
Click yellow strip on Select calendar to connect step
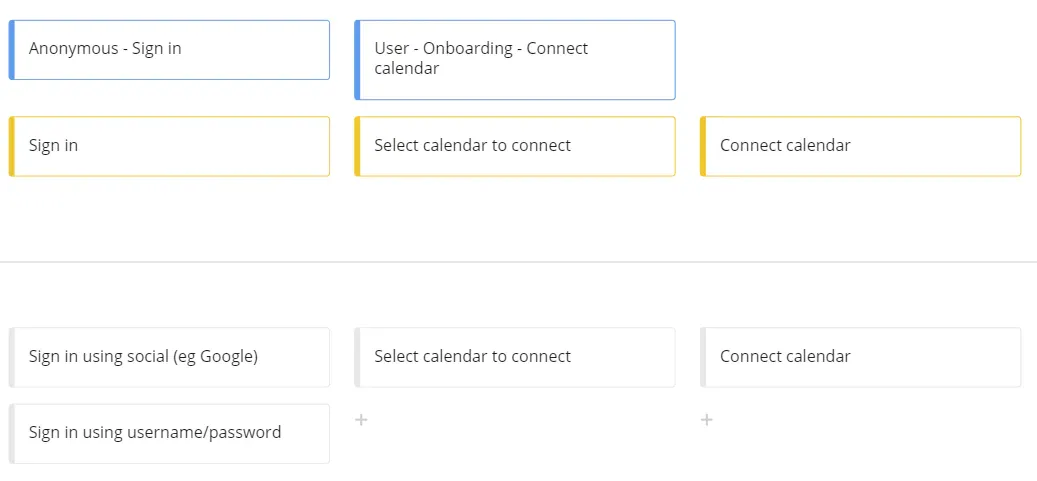click(357, 146)
